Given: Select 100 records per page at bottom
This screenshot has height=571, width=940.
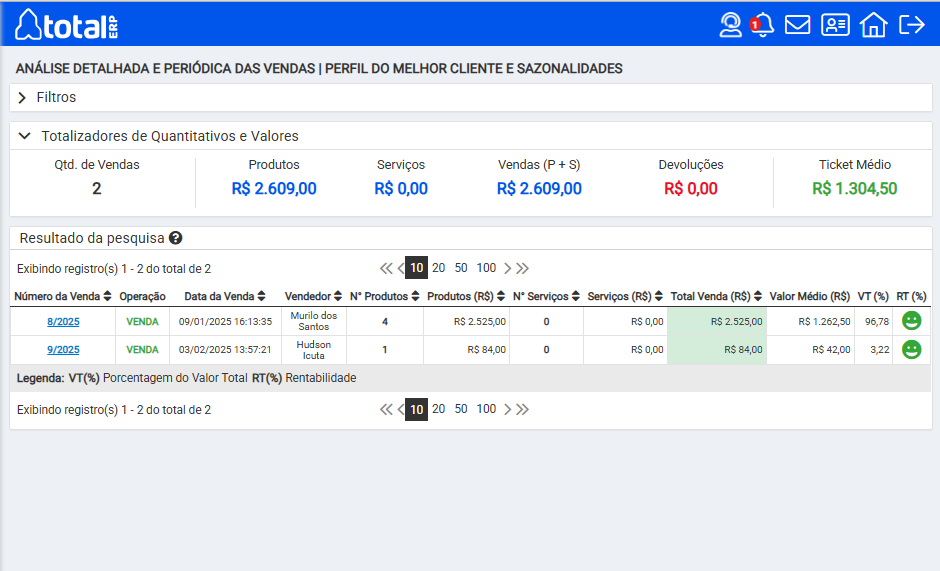Looking at the screenshot, I should tap(486, 409).
